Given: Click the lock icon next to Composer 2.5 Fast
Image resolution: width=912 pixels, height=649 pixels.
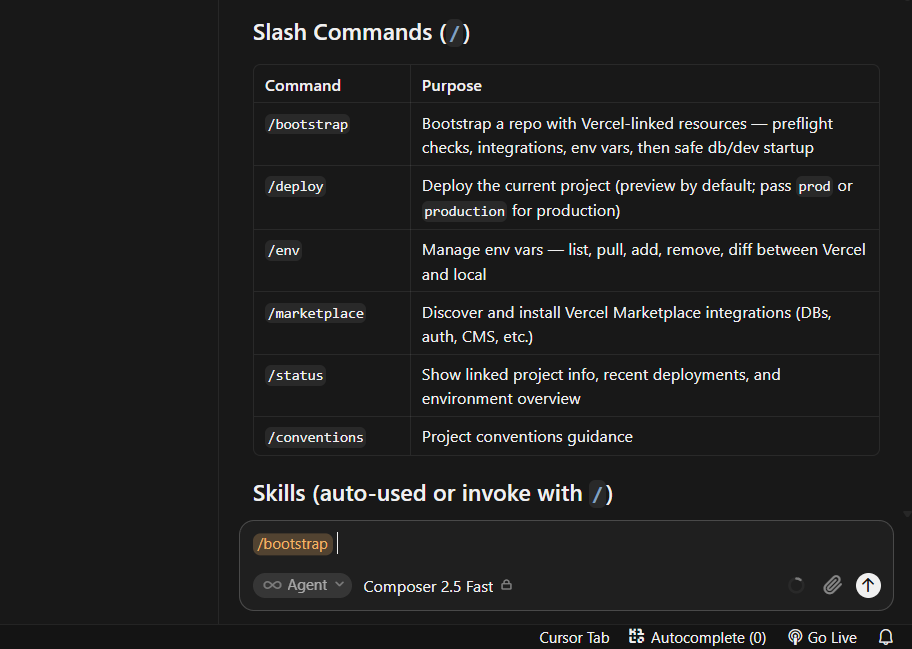Looking at the screenshot, I should point(507,585).
